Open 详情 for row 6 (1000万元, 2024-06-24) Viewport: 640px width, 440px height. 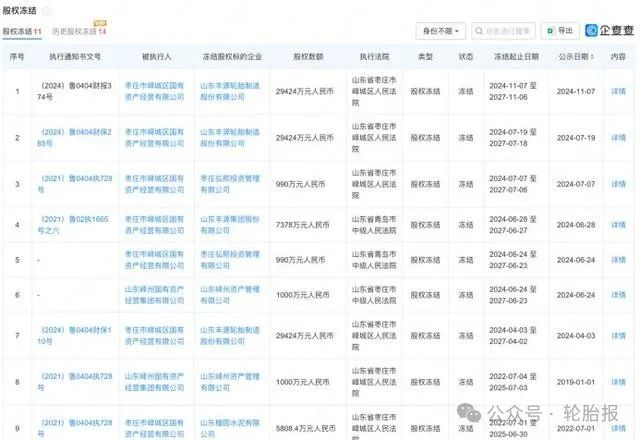[618, 295]
